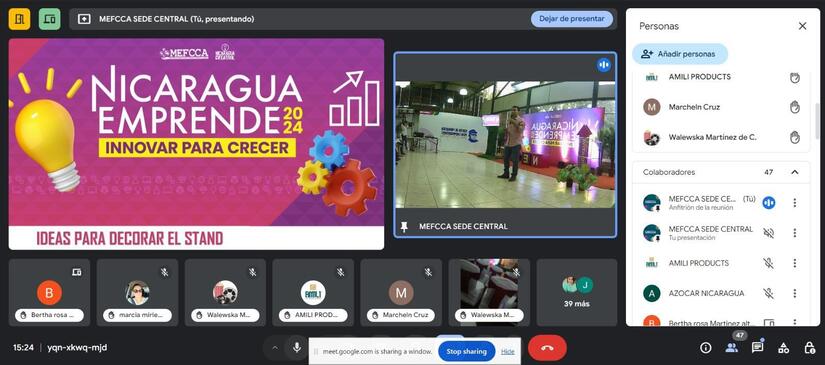The image size is (825, 365).
Task: Click muted mic icon of AZOCAR NICARAGUA
Action: pyautogui.click(x=769, y=293)
